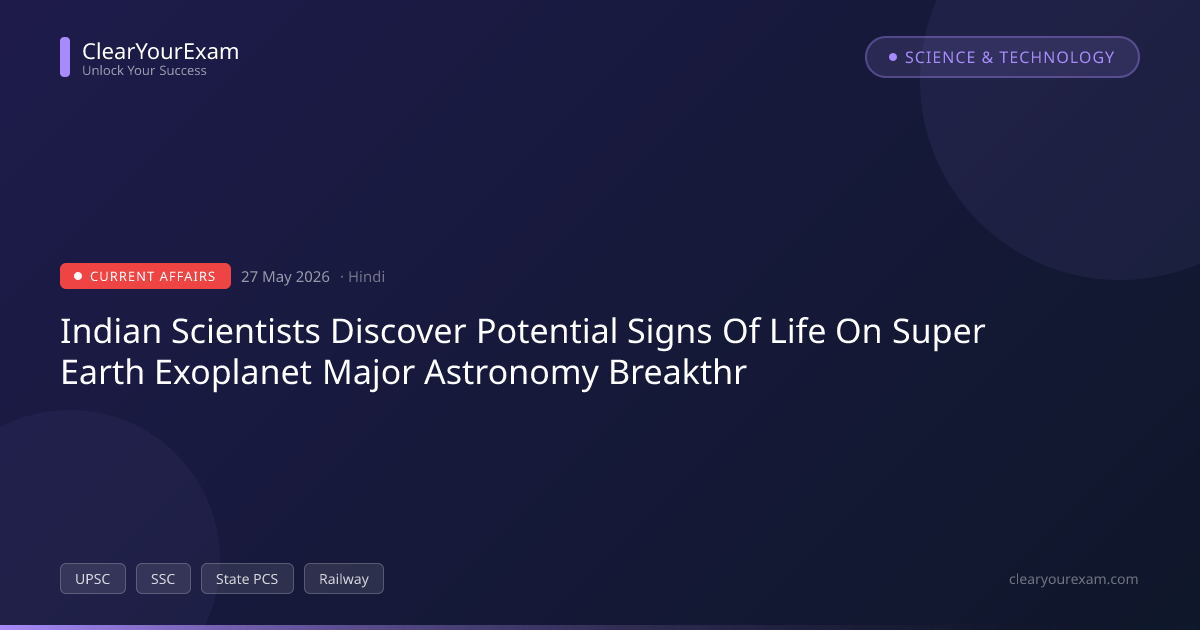Select the Railway tag
Viewport: 1200px width, 630px height.
(x=344, y=579)
